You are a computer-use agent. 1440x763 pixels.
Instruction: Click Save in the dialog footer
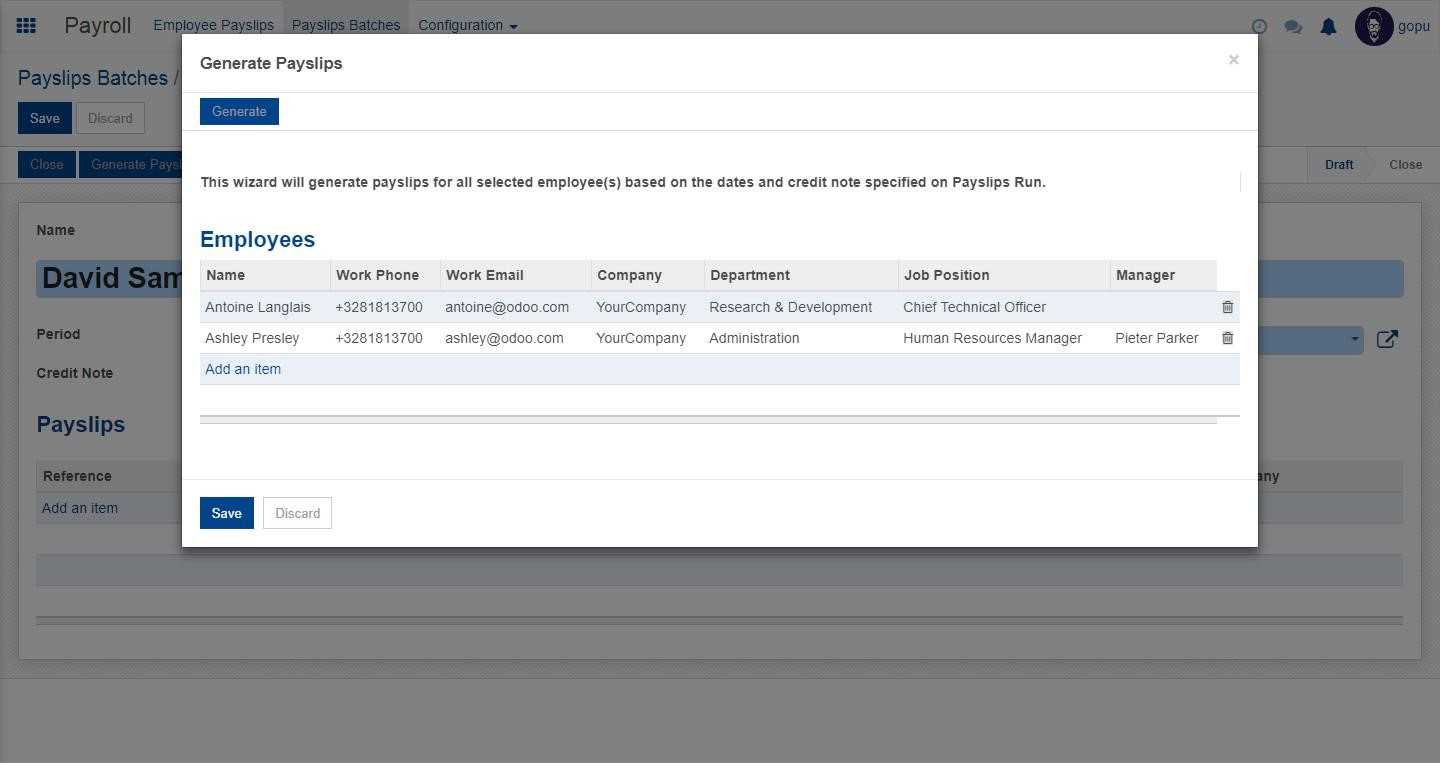click(x=226, y=513)
